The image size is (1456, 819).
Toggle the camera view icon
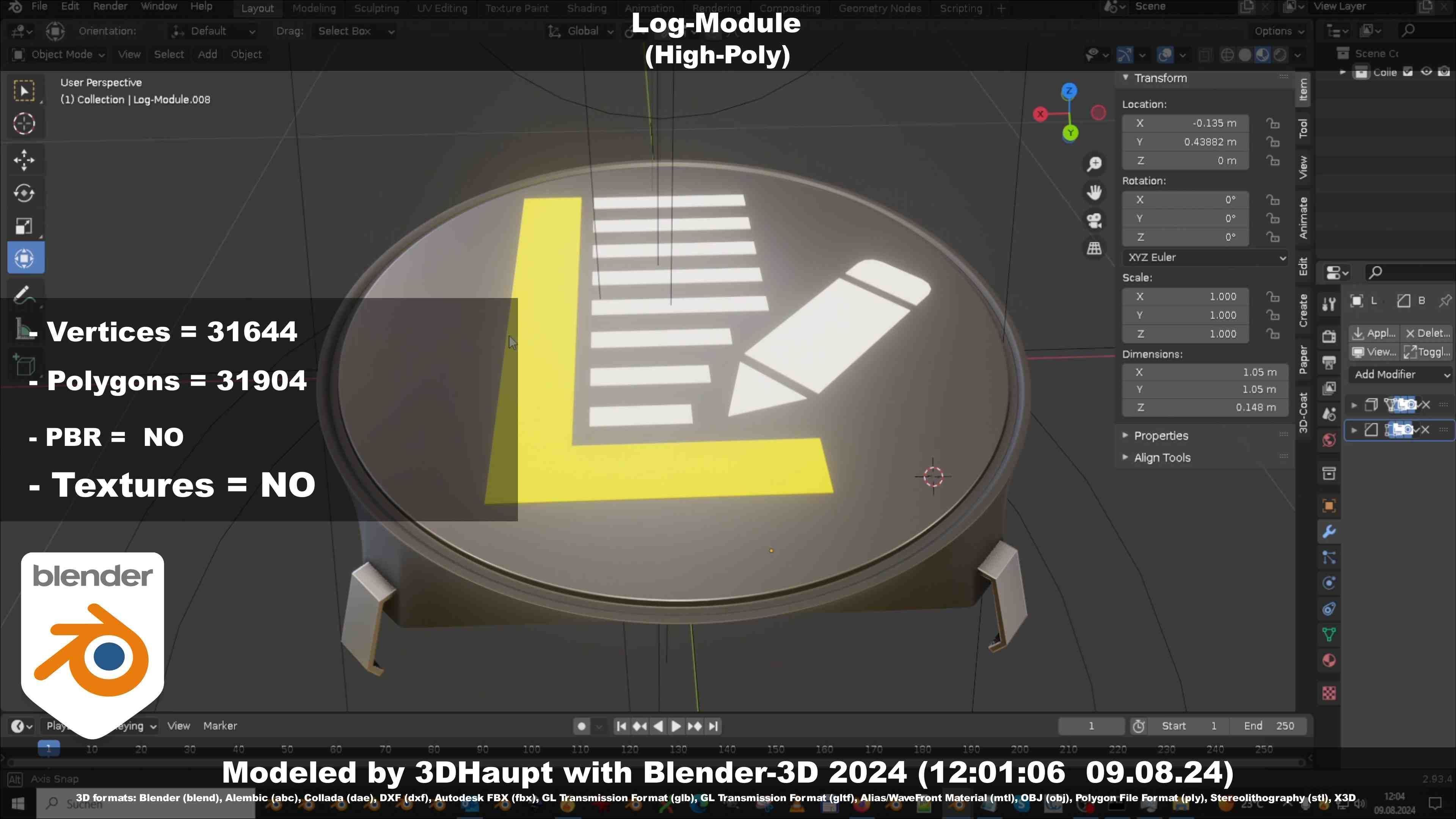pos(1095,220)
